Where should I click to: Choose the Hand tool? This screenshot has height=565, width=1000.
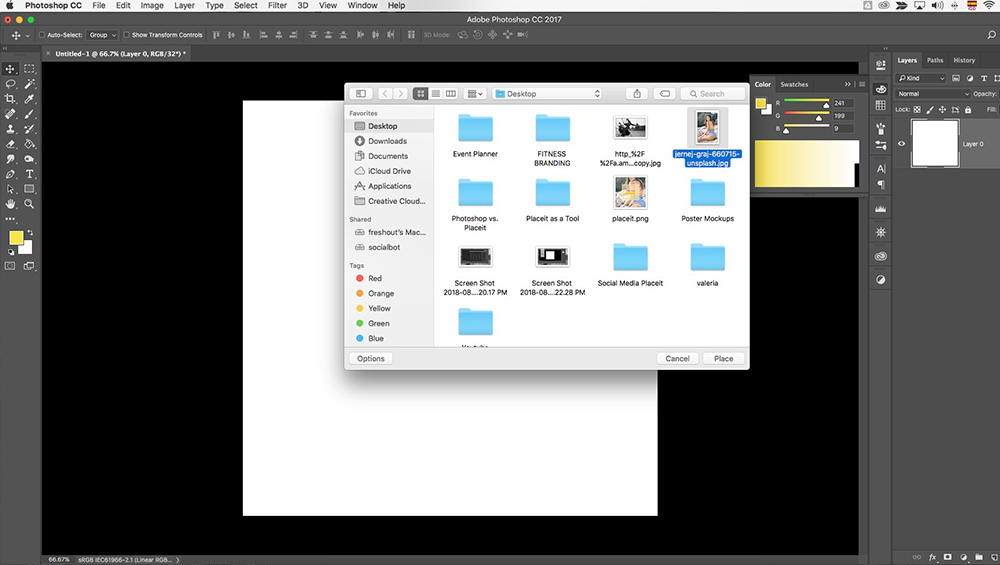10,204
